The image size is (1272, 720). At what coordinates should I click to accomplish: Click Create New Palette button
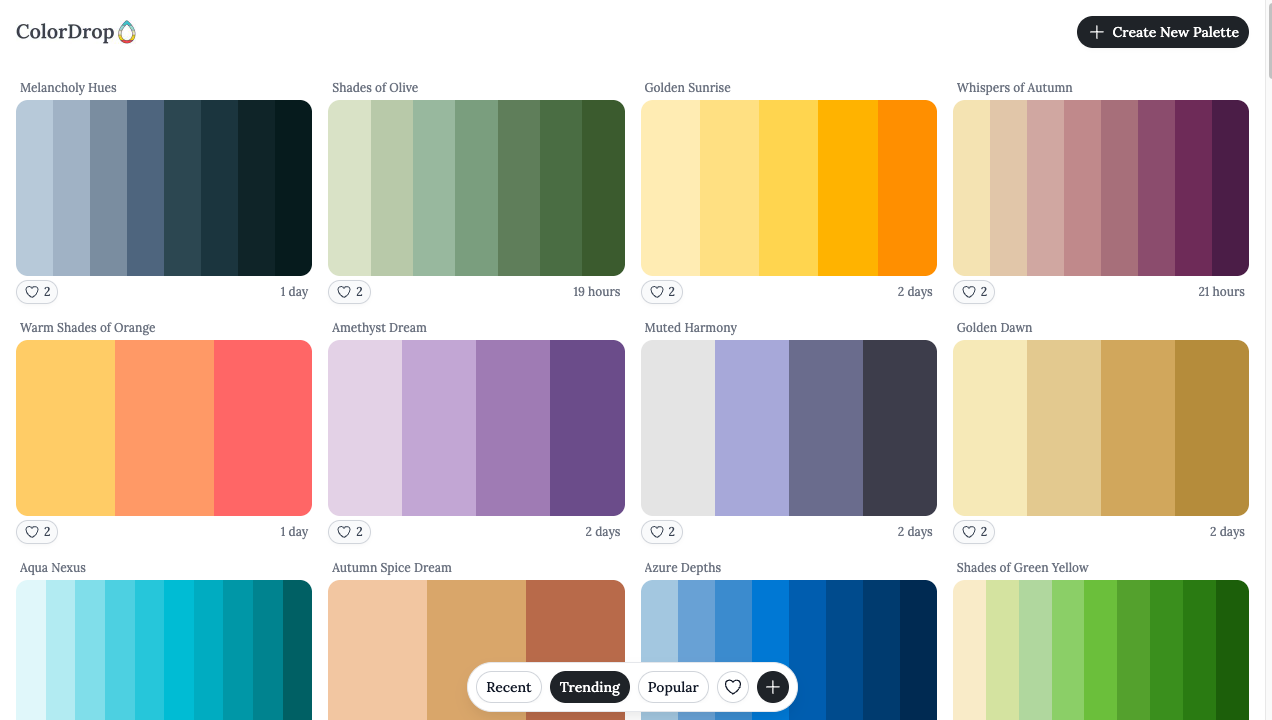coord(1163,32)
